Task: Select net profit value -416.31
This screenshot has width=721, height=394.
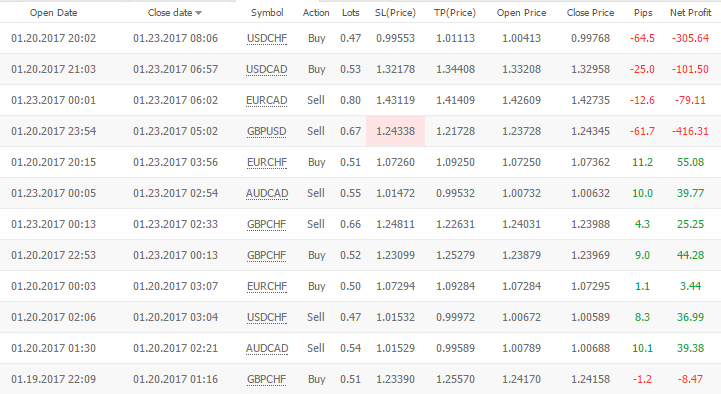Action: click(690, 131)
